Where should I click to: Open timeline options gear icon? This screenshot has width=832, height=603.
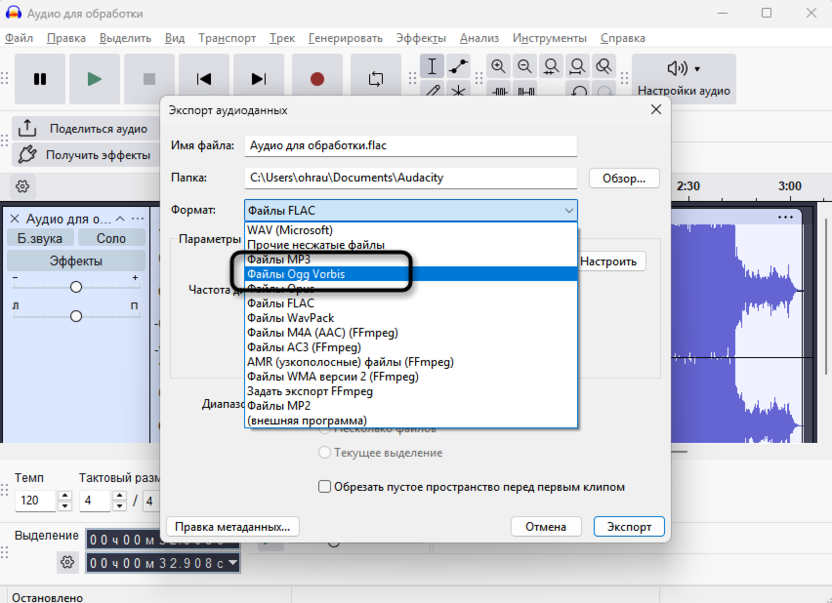tap(22, 186)
